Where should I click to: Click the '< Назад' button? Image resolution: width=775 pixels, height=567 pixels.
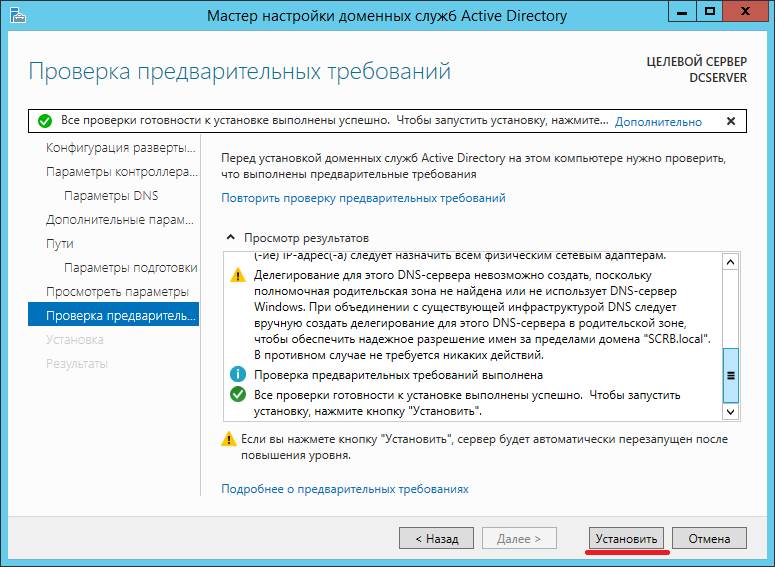(x=429, y=538)
